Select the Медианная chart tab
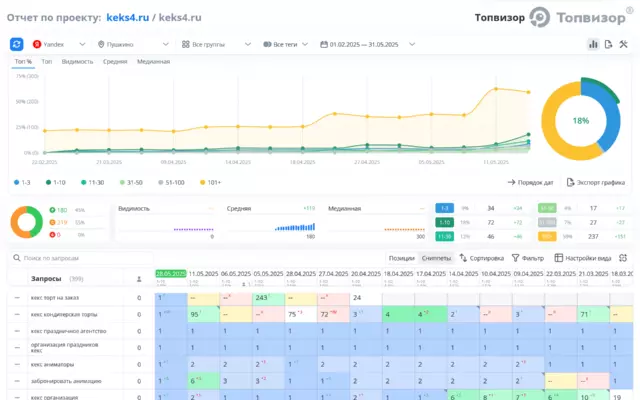Screen dimensions: 640x400 pos(153,62)
